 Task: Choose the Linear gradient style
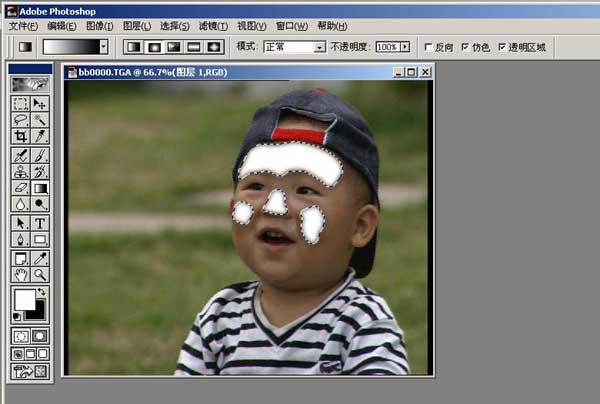[134, 47]
